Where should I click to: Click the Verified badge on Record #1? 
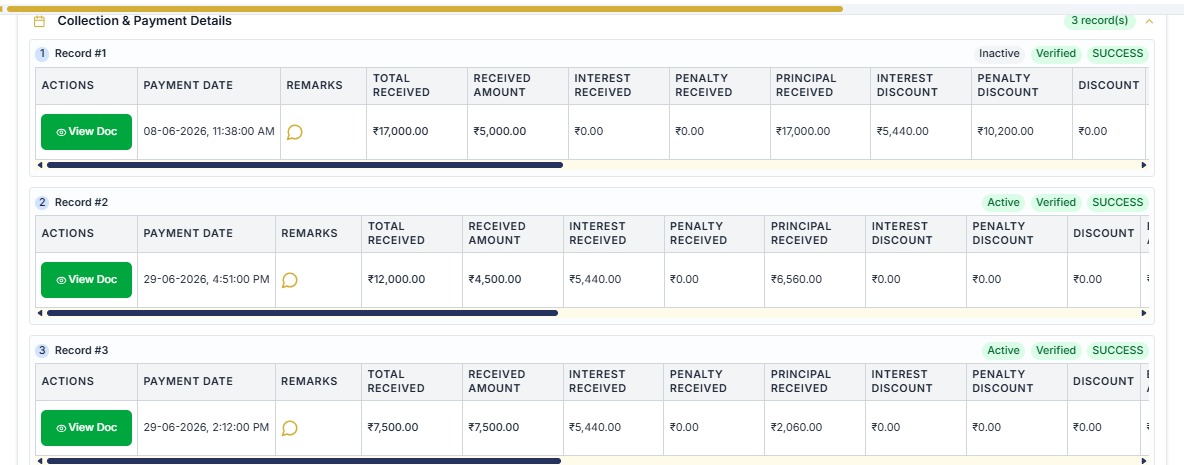1056,54
